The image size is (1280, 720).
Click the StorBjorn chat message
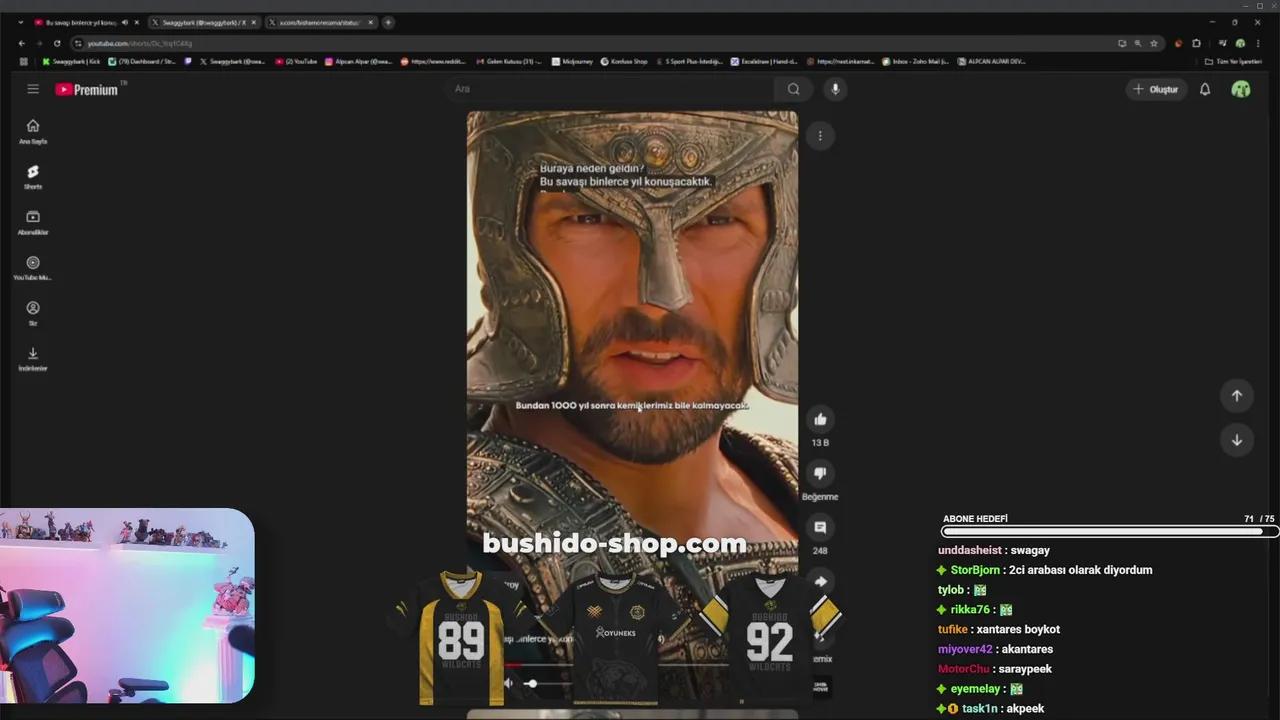[x=1044, y=570]
